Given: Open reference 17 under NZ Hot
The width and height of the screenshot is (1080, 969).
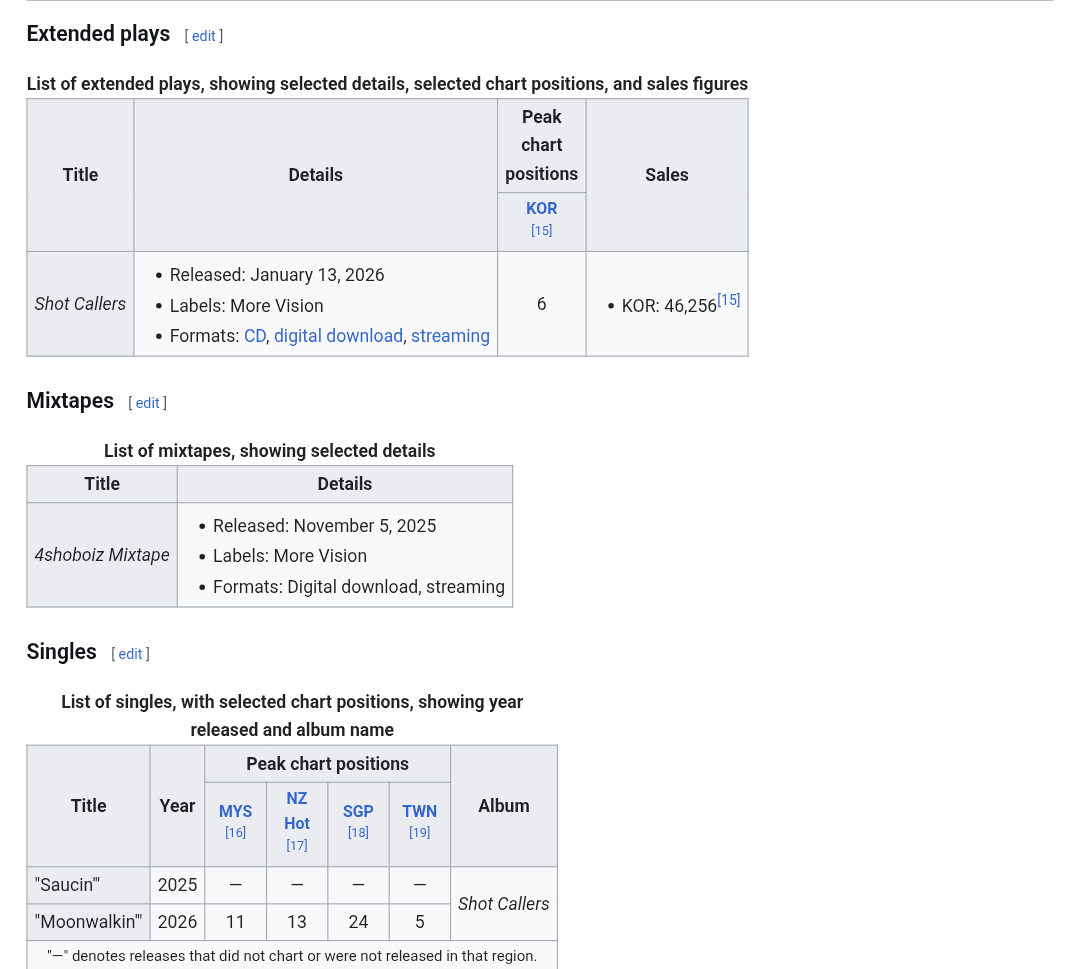Looking at the screenshot, I should [x=297, y=845].
